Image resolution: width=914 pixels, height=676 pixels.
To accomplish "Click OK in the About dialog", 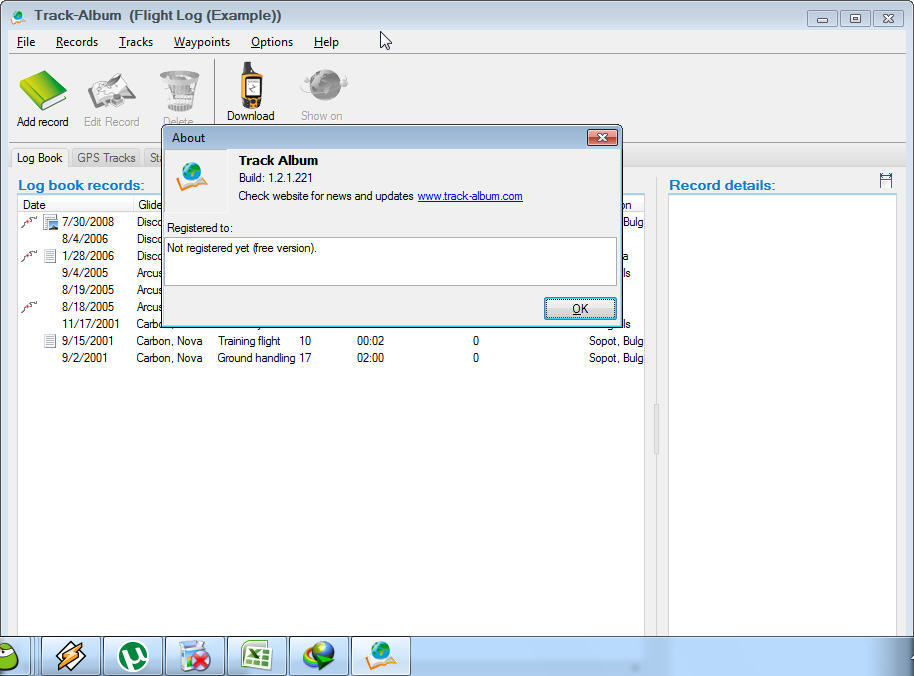I will (580, 309).
